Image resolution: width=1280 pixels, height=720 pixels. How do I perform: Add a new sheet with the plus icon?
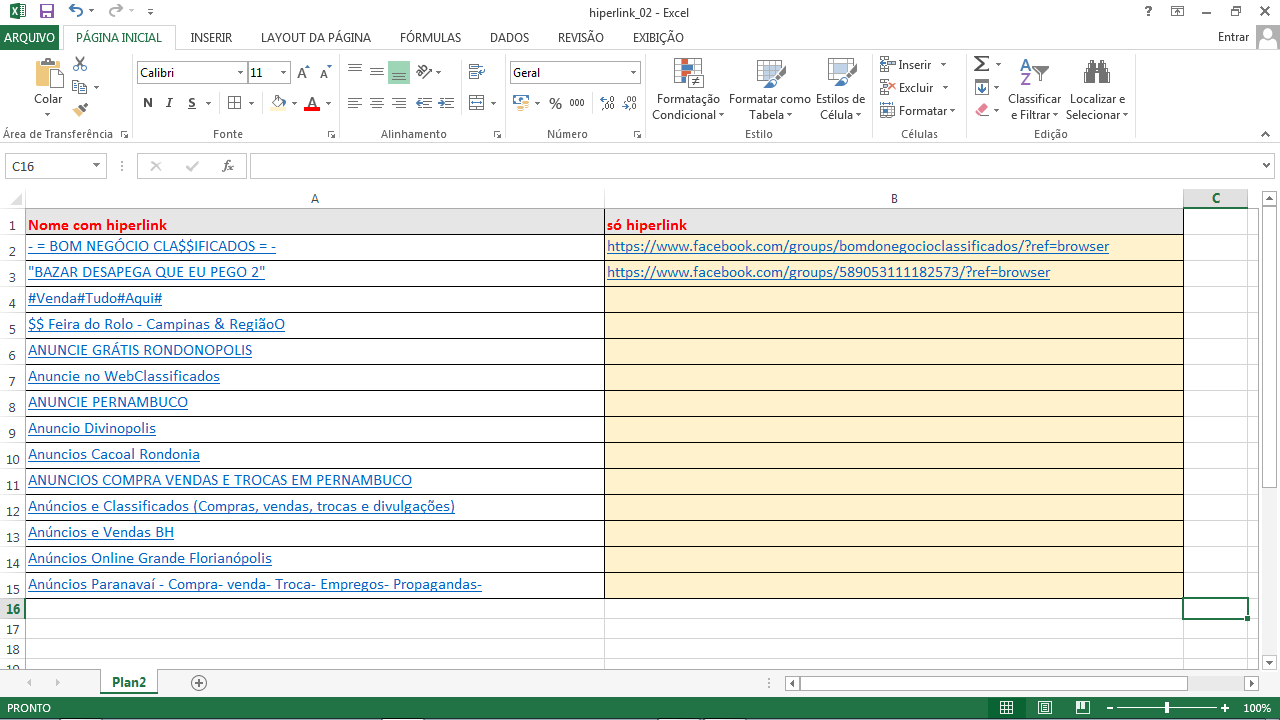coord(199,683)
